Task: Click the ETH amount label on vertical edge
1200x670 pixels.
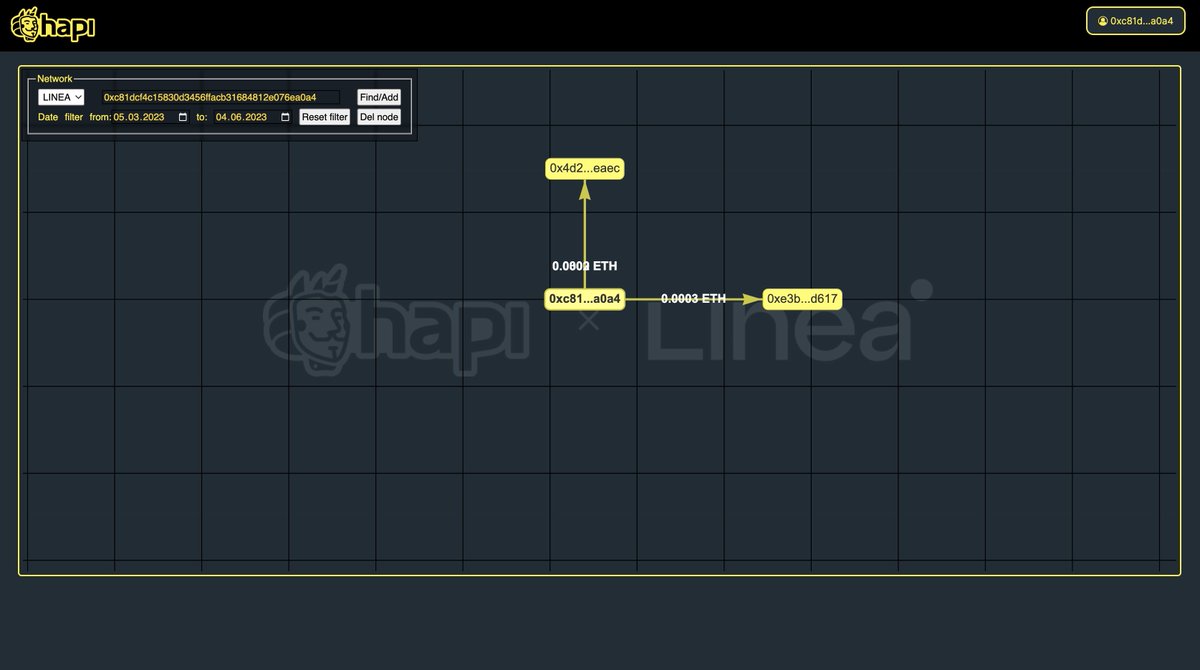Action: tap(585, 266)
